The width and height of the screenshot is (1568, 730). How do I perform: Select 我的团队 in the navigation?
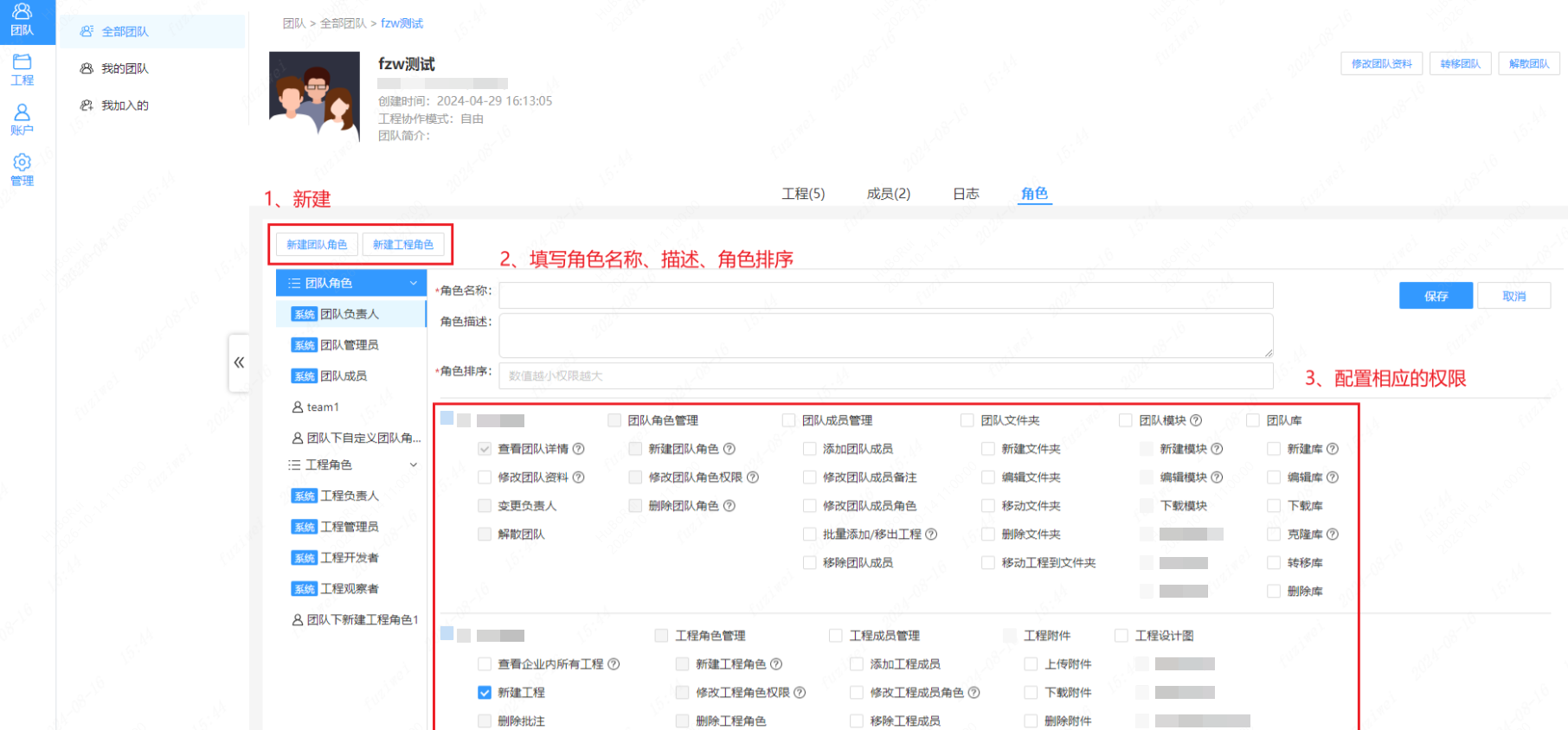pos(125,68)
